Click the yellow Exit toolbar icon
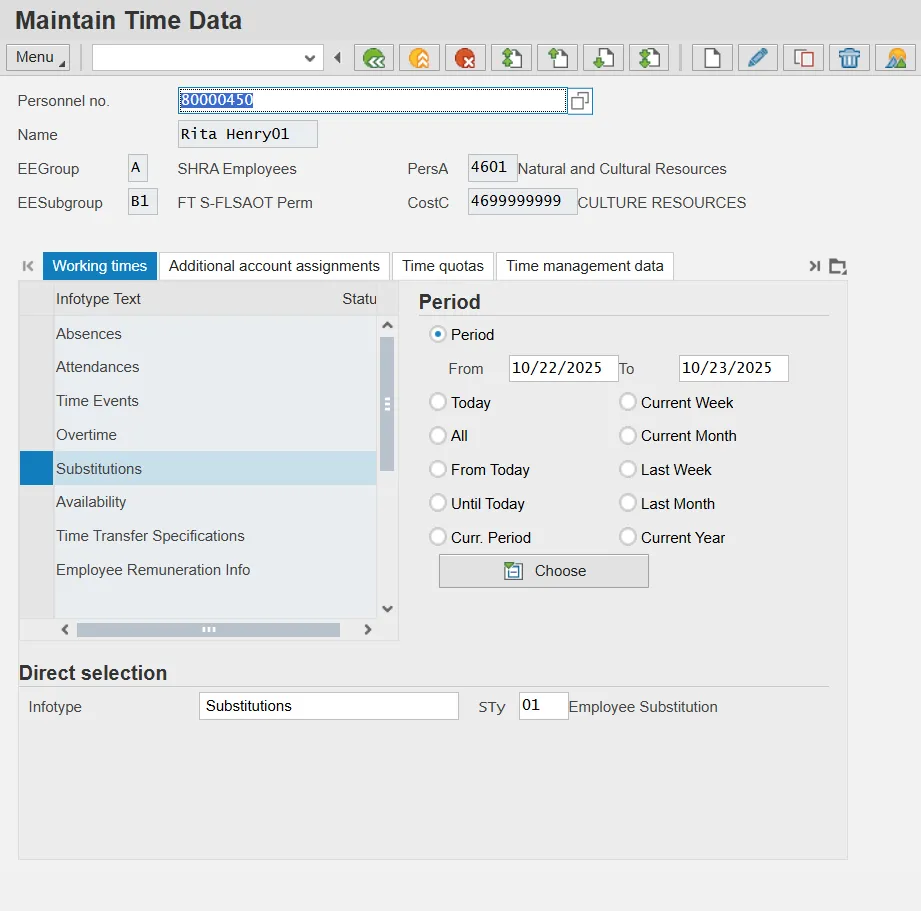921x916 pixels. point(419,58)
